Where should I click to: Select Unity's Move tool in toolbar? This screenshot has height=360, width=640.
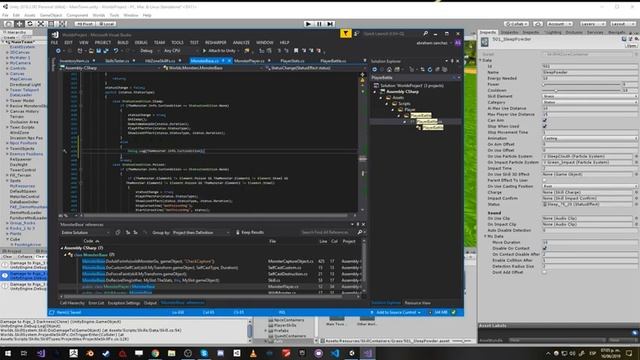tap(19, 24)
